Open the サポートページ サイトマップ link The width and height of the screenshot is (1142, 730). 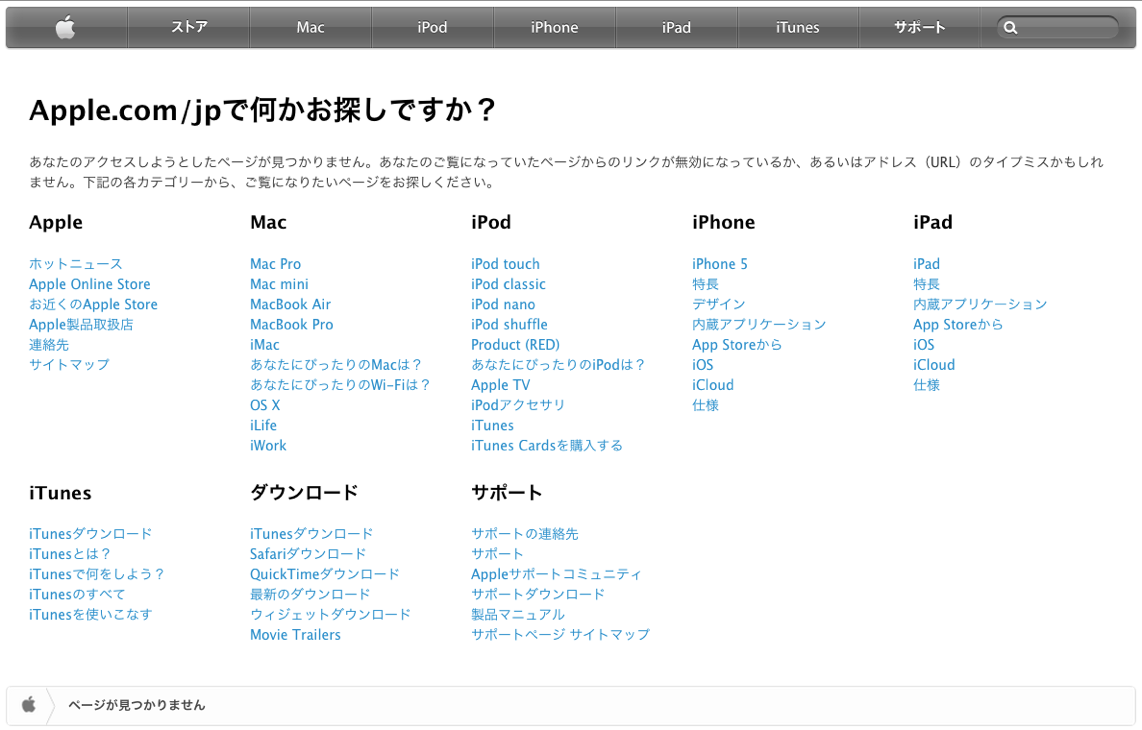point(560,635)
